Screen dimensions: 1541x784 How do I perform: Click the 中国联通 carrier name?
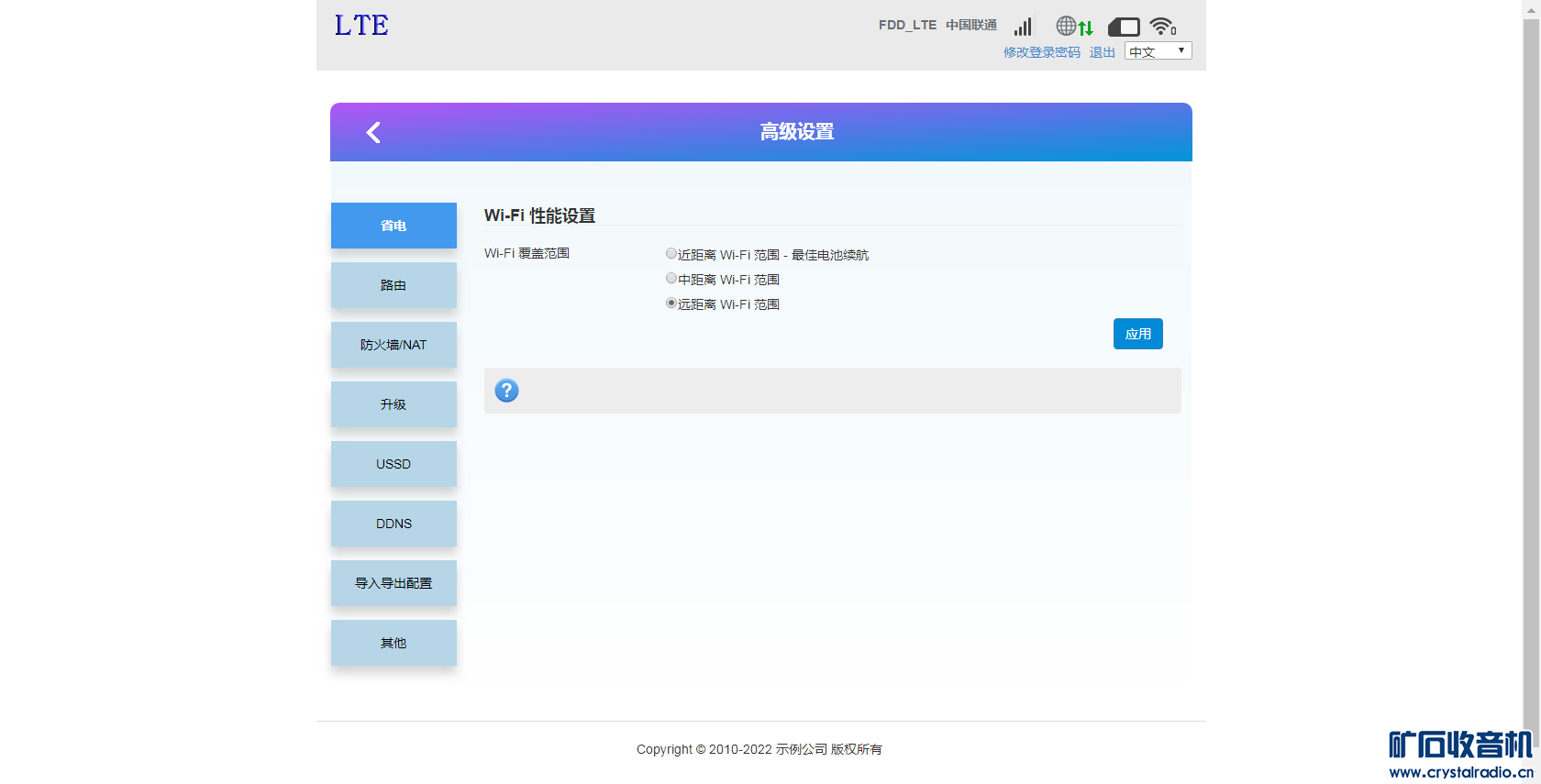(971, 25)
